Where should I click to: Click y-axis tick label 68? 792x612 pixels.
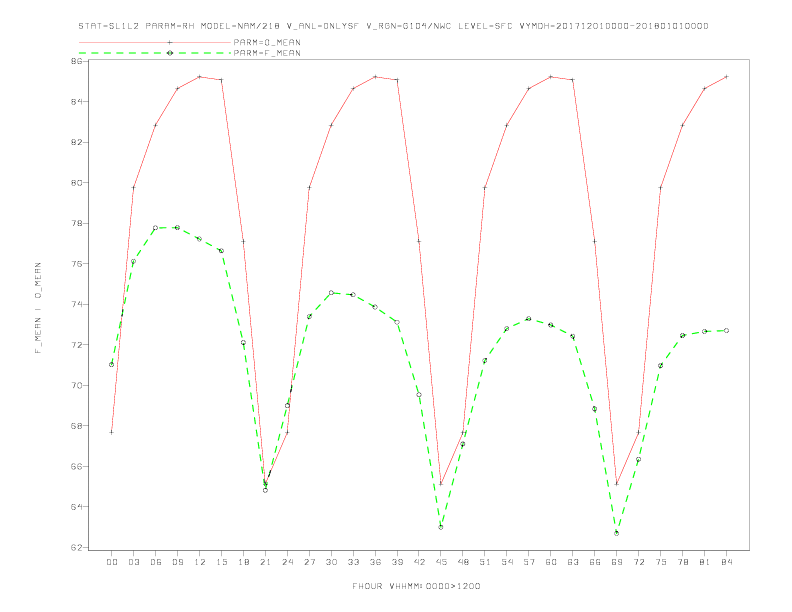click(x=77, y=426)
